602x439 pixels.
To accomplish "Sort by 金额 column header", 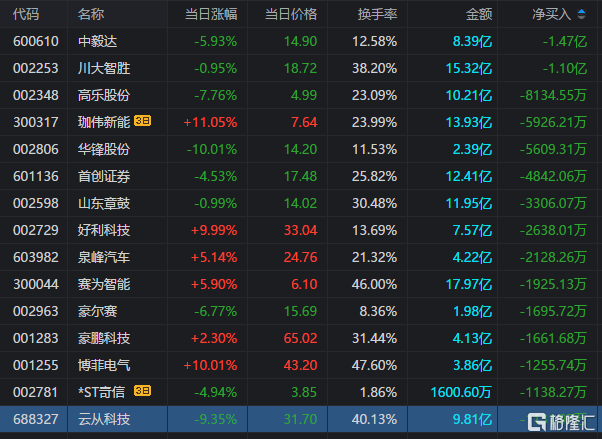I will [x=479, y=14].
